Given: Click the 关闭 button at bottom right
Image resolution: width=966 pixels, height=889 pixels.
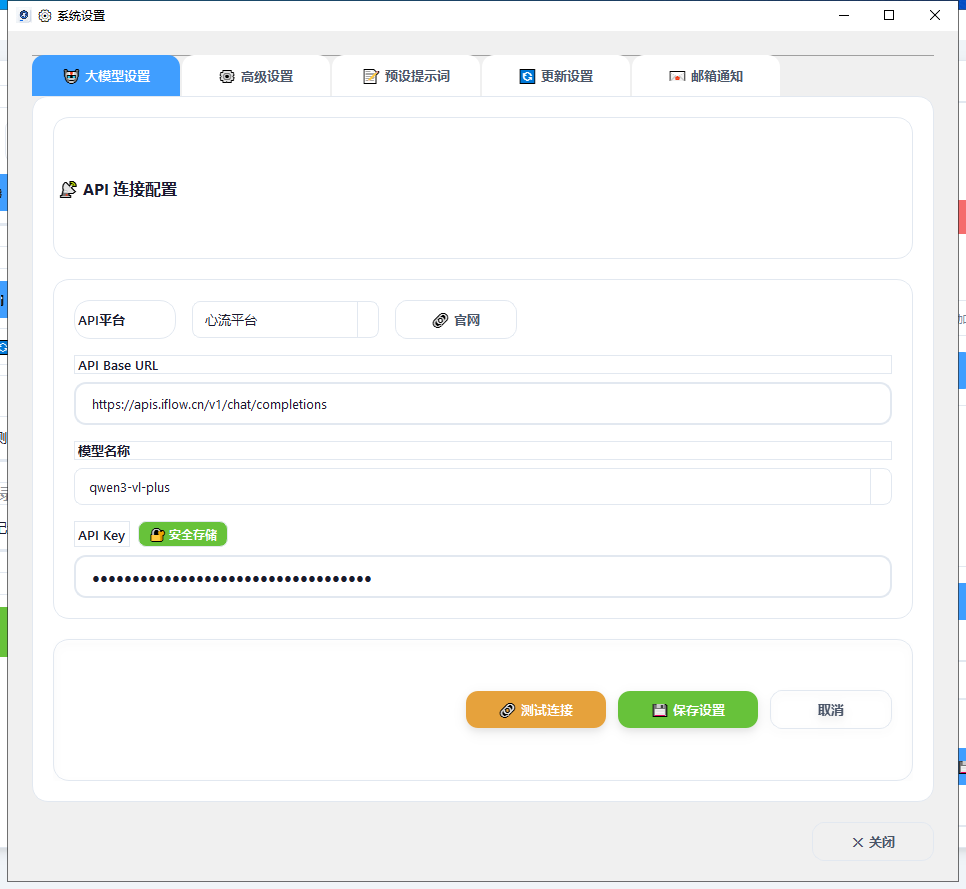Looking at the screenshot, I should pos(872,841).
